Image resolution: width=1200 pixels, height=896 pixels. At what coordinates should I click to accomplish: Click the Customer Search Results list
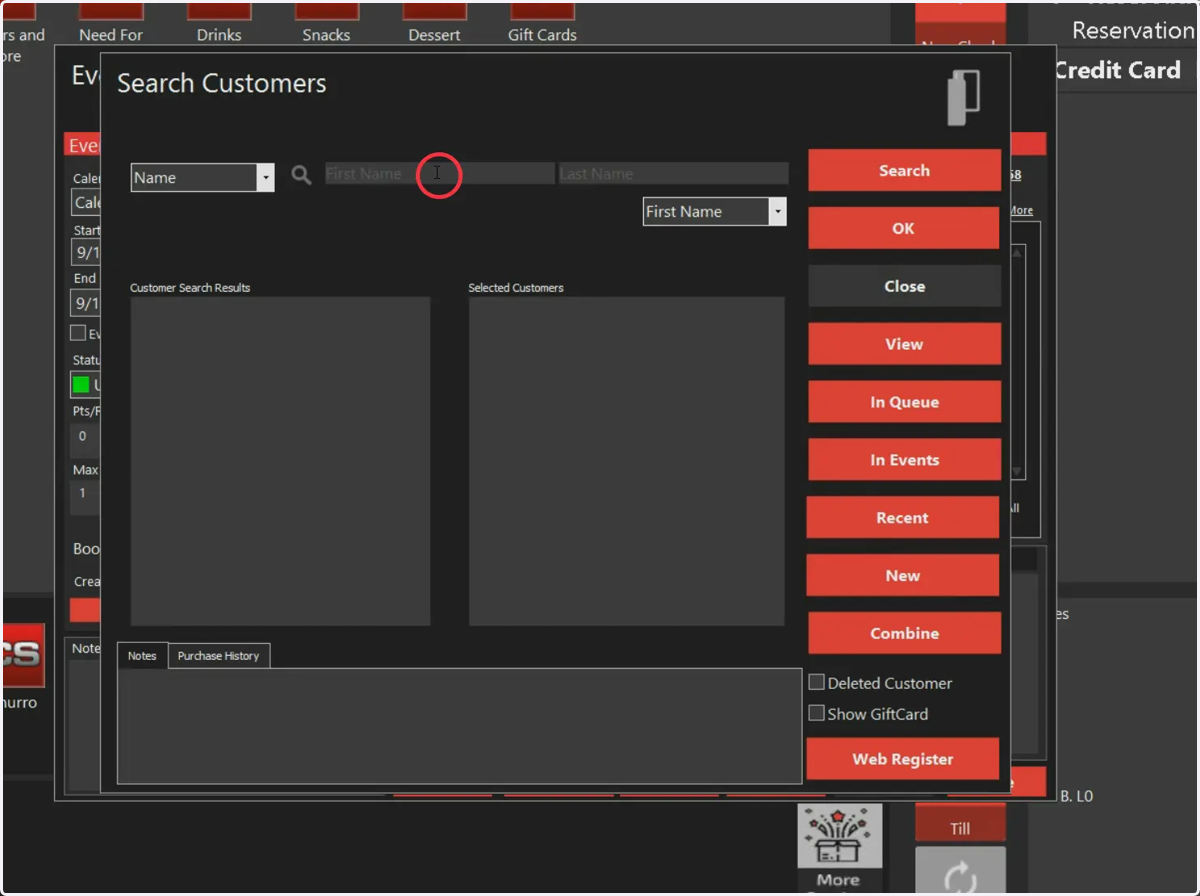[x=280, y=461]
